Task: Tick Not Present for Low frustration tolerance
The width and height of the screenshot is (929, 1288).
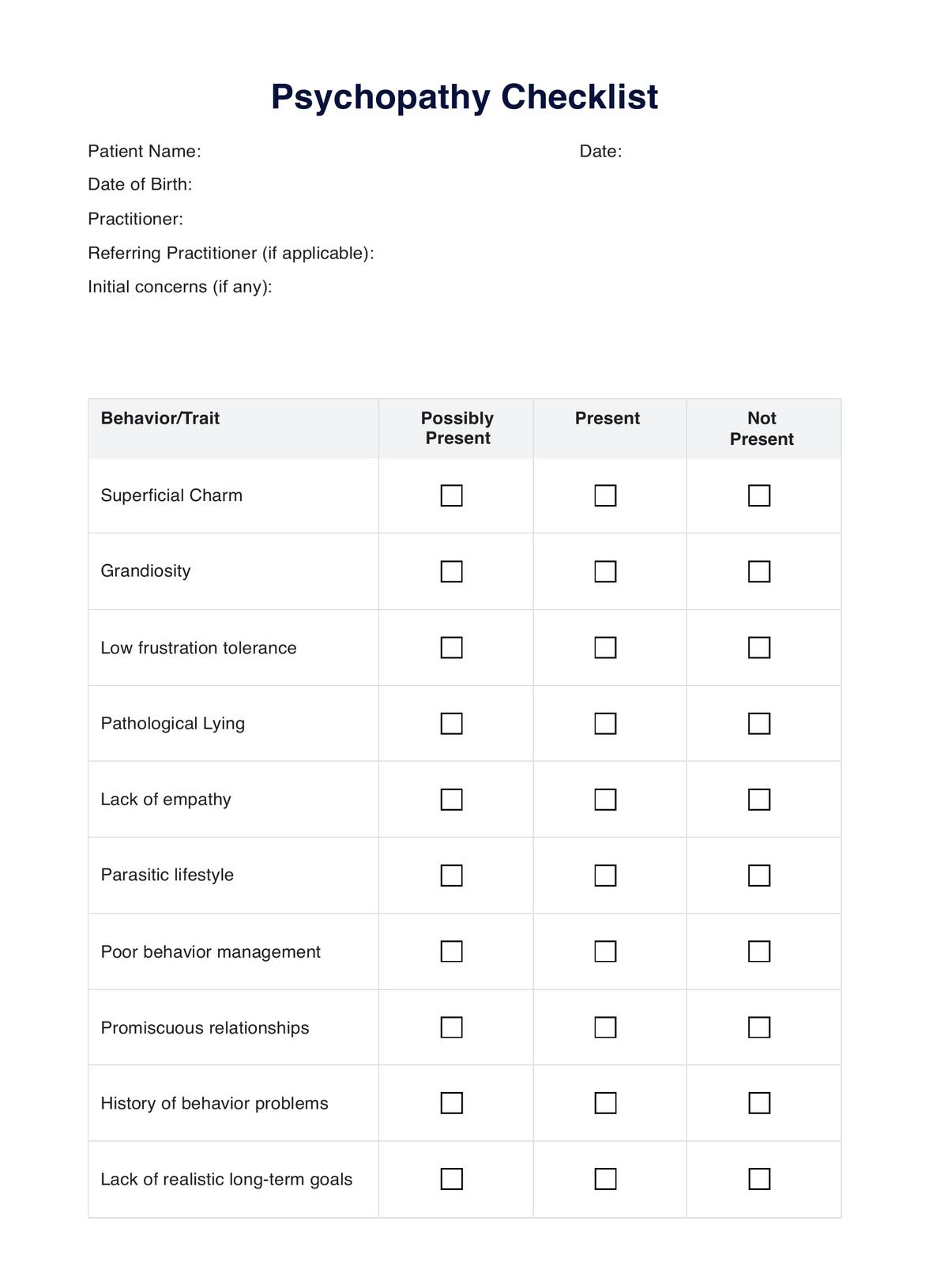Action: pyautogui.click(x=759, y=648)
